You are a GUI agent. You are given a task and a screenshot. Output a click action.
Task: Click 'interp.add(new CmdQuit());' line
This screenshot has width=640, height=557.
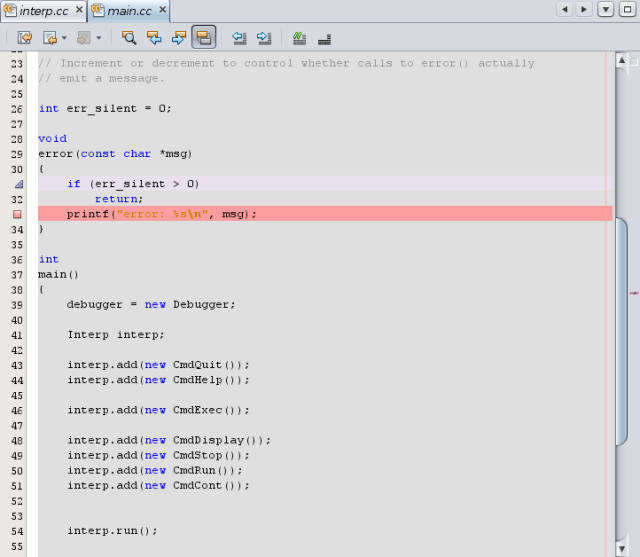coord(158,365)
